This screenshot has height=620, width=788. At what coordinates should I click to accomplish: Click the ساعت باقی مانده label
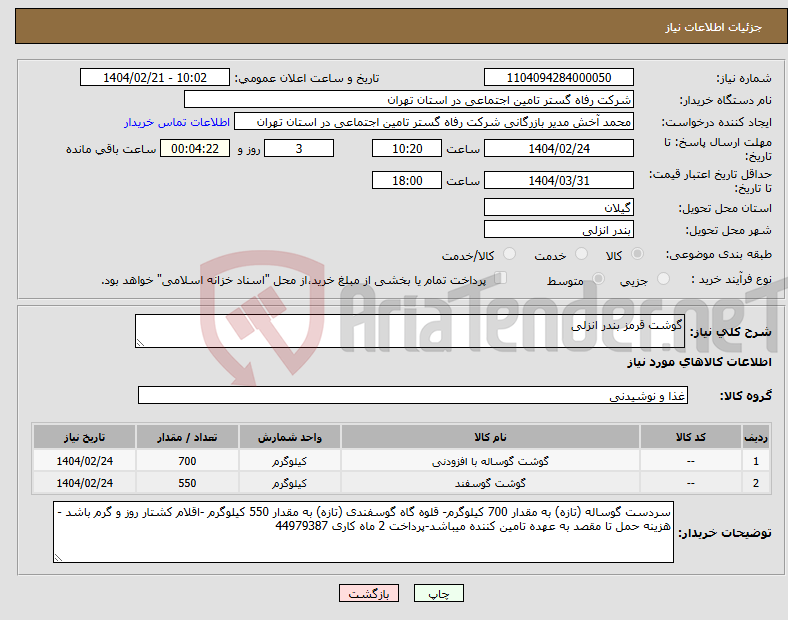click(x=111, y=149)
